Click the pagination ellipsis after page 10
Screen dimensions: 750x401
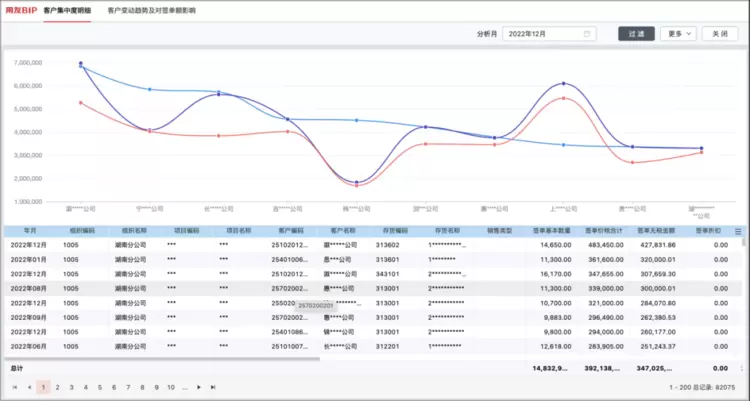coord(185,386)
